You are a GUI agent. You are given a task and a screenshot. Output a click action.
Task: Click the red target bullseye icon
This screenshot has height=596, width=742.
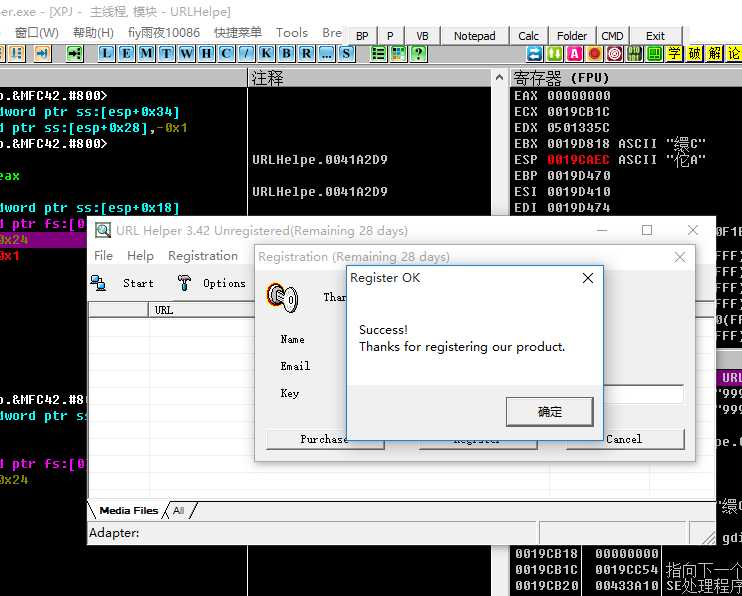point(615,53)
